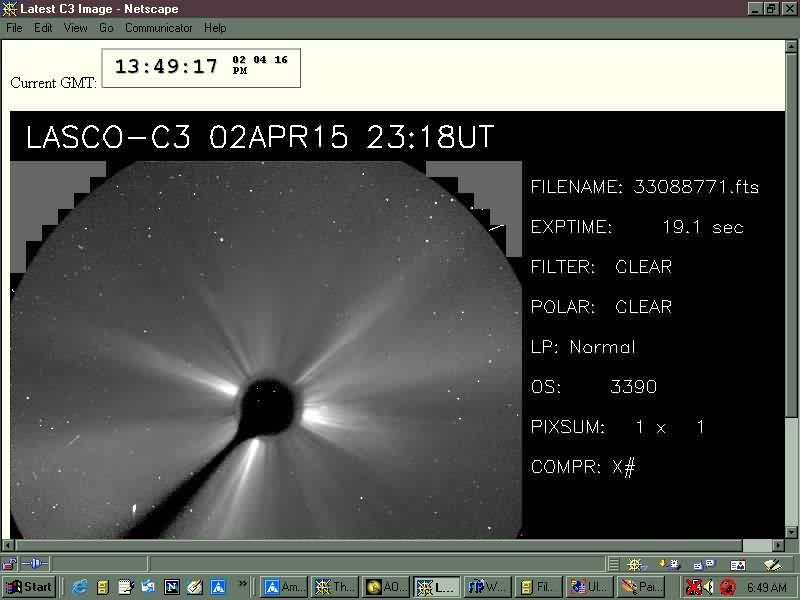Click the red round tray icon
This screenshot has width=800, height=600.
(x=728, y=587)
